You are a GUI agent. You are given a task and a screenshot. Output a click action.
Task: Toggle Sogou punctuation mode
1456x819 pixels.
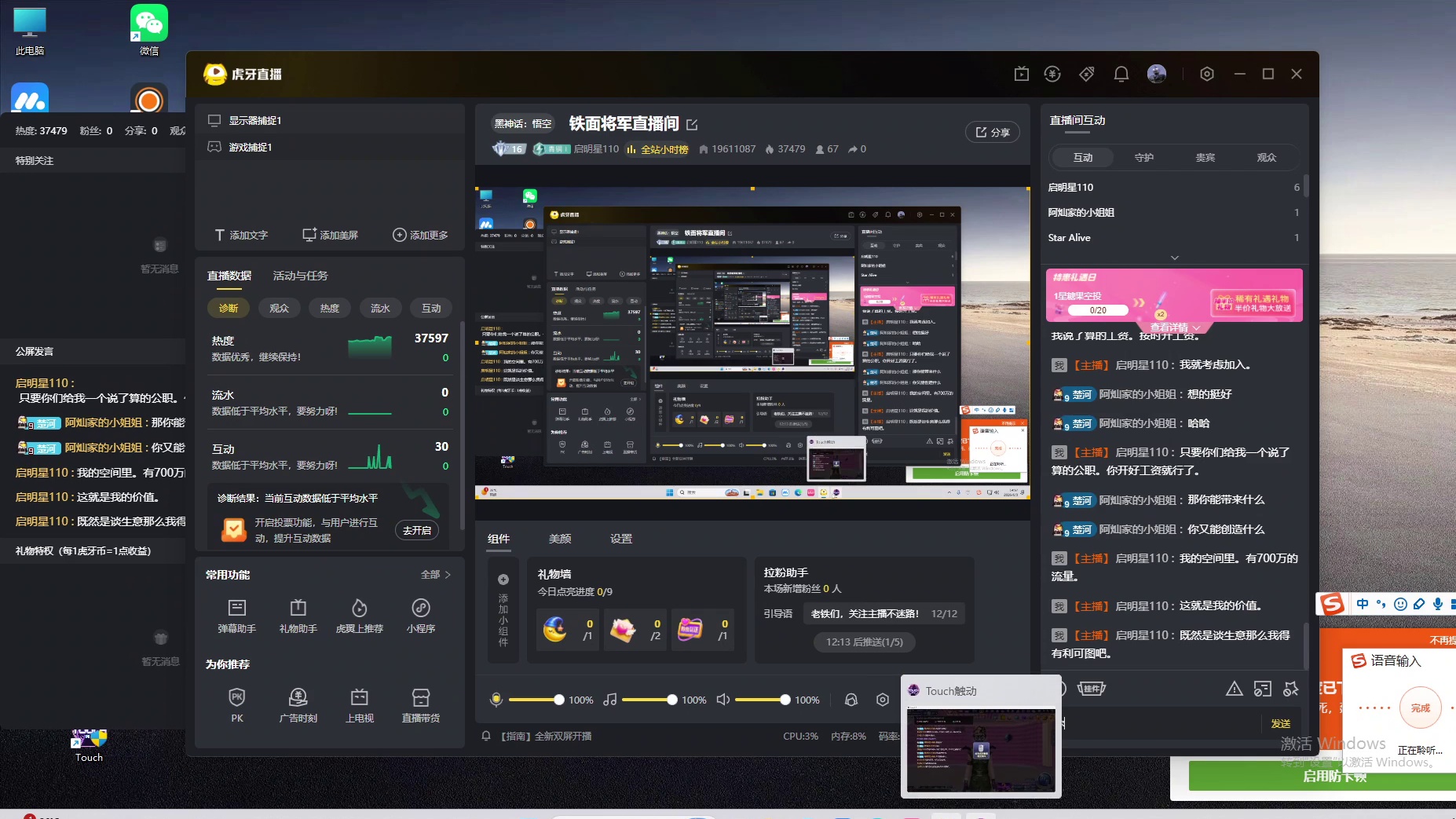point(1381,604)
